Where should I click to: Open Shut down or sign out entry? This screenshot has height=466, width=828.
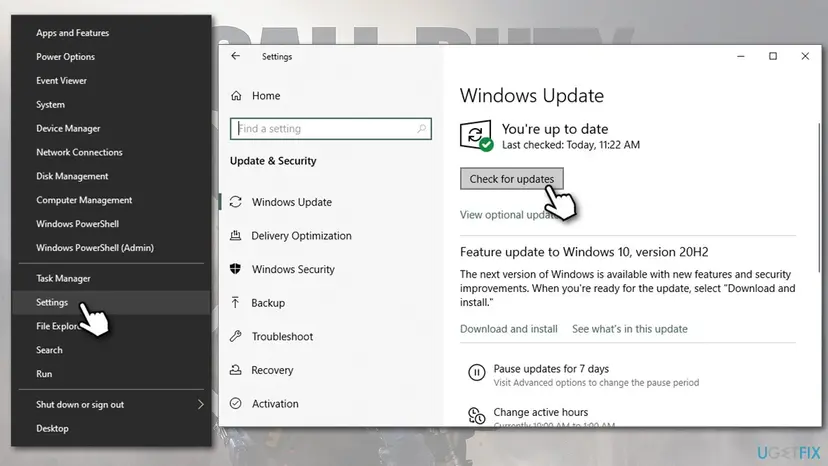80,405
